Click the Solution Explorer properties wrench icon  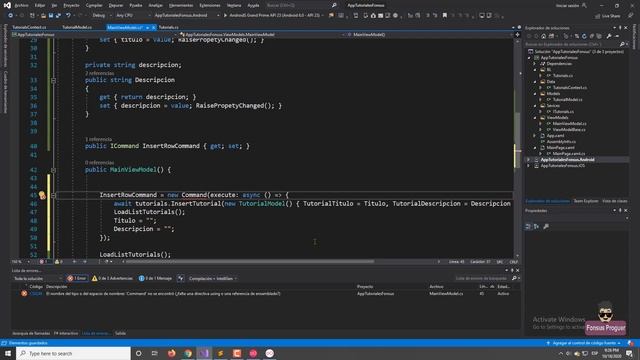[x=609, y=36]
